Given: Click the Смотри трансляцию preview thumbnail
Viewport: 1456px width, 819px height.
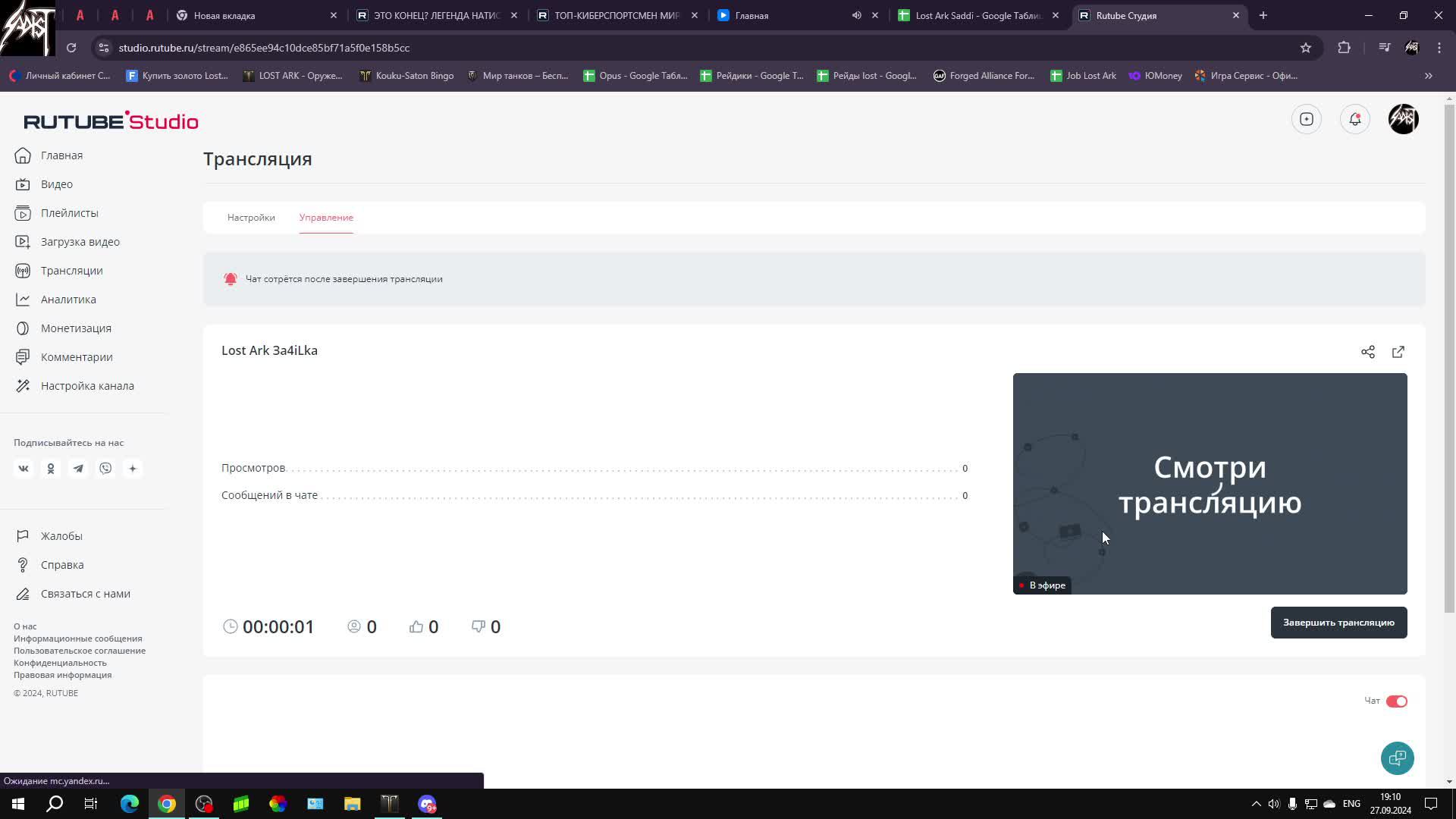Looking at the screenshot, I should pyautogui.click(x=1210, y=483).
